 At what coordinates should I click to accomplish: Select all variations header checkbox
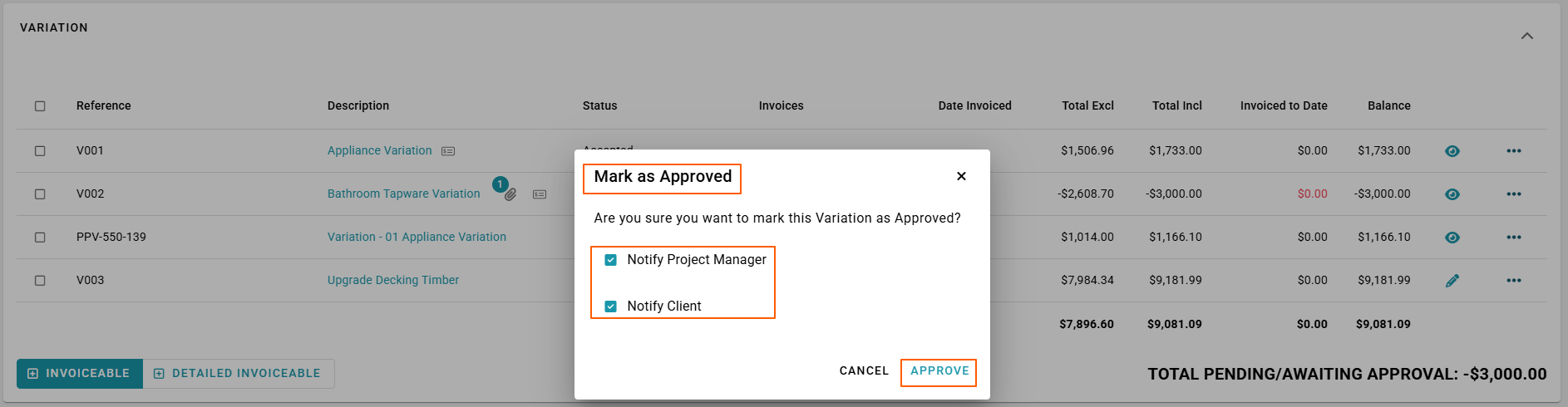40,106
